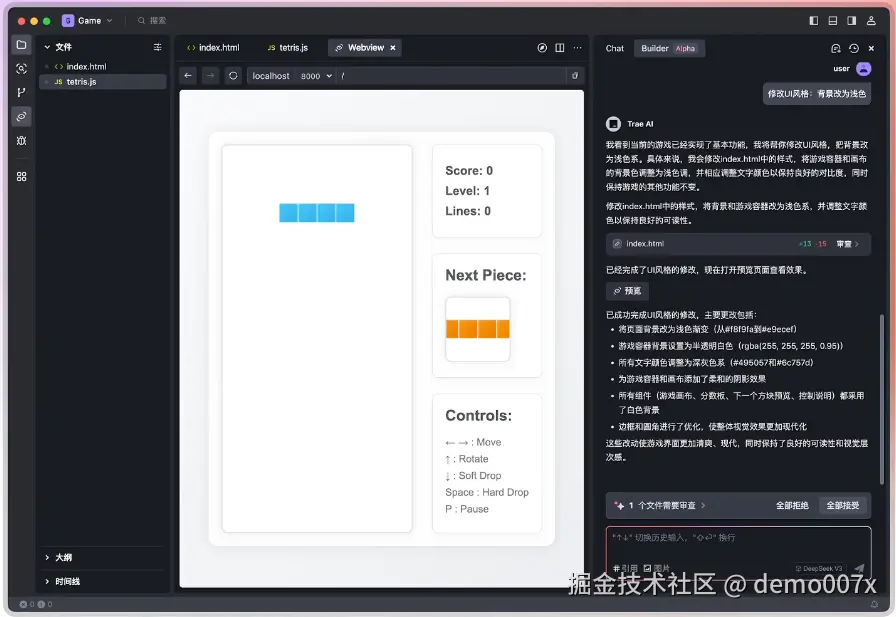Open index.html in the file tree
Viewport: 896px width, 617px height.
[86, 66]
